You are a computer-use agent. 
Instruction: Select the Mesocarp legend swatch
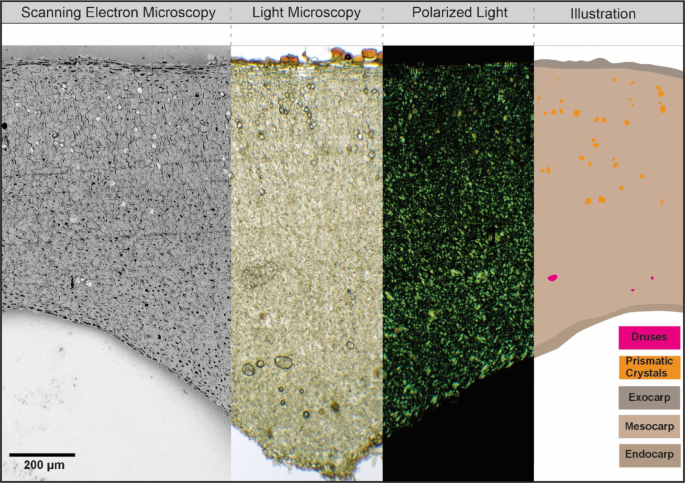coord(649,426)
